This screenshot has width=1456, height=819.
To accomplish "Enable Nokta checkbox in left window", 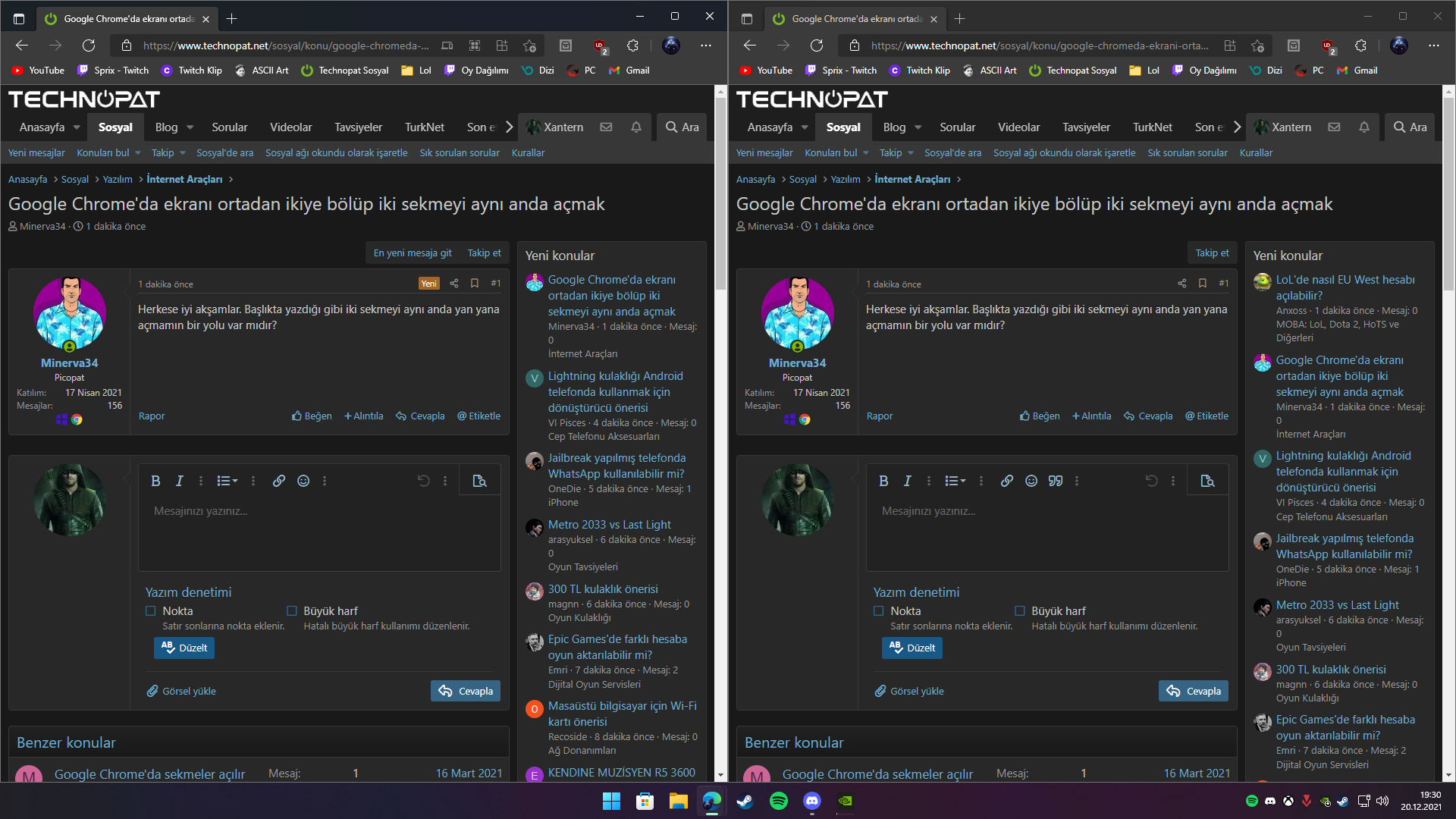I will coord(151,611).
